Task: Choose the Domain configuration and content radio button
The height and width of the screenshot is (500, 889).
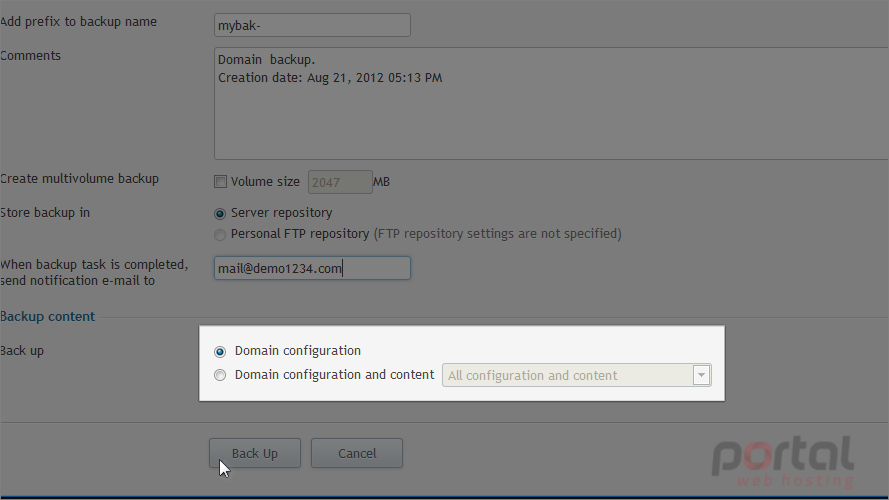Action: (x=220, y=375)
